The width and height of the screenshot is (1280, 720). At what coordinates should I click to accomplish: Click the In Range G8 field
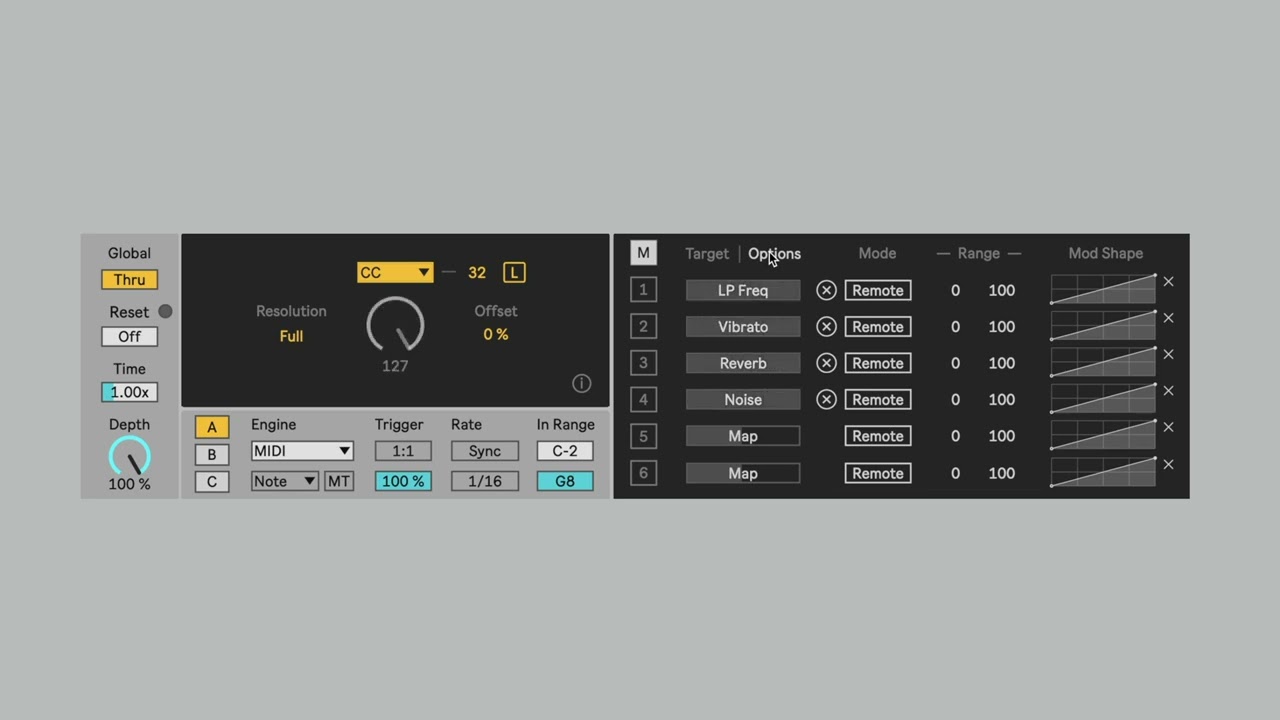[x=565, y=481]
